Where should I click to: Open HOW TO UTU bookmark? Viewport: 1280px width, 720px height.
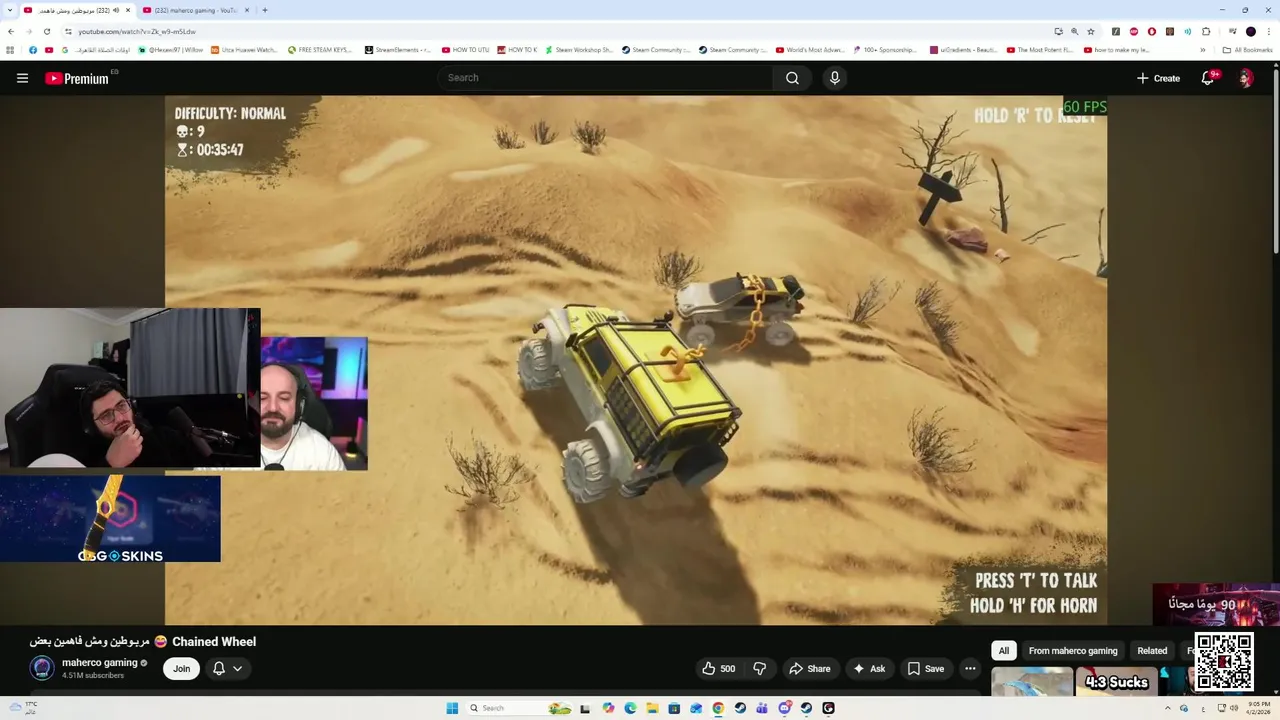click(x=465, y=49)
